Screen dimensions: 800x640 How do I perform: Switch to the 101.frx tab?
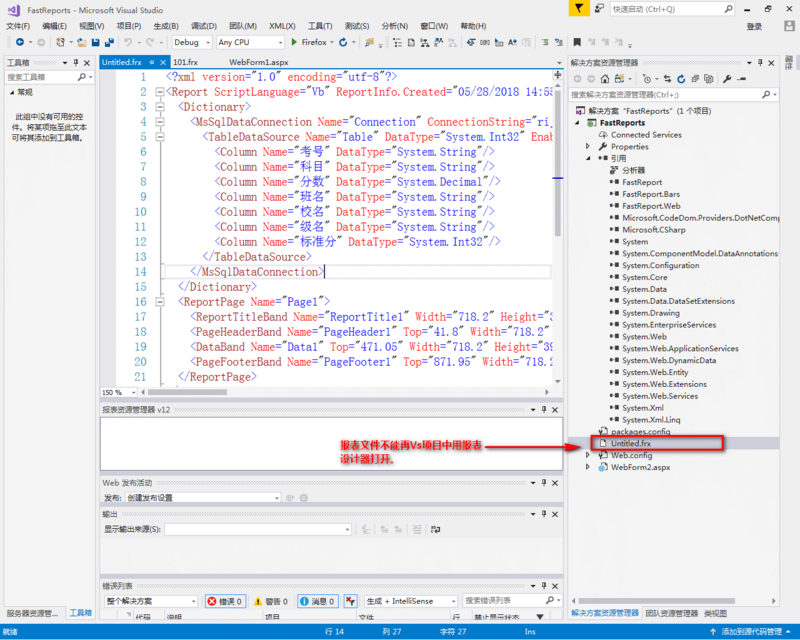[185, 62]
